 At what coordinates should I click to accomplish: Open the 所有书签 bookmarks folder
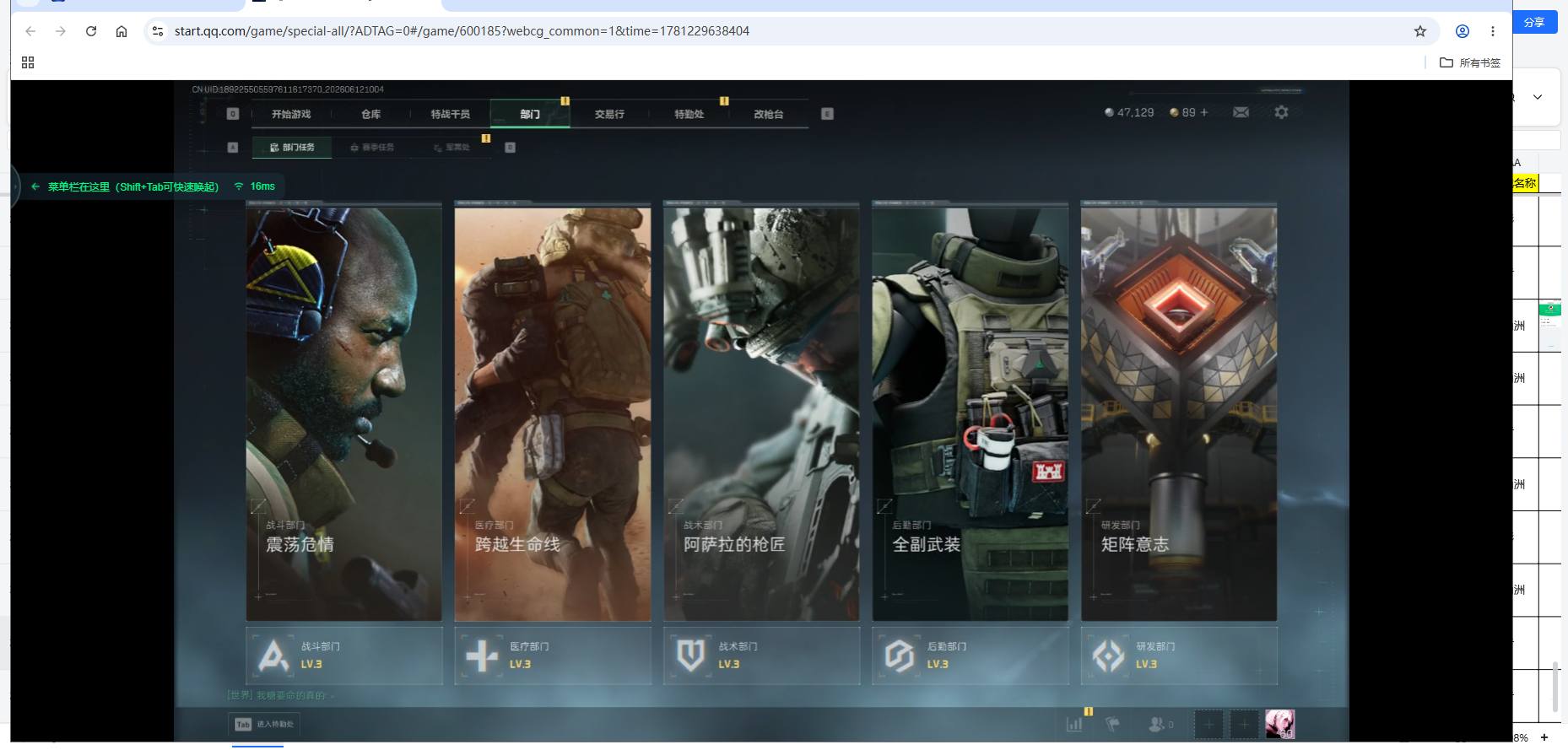(x=1469, y=62)
